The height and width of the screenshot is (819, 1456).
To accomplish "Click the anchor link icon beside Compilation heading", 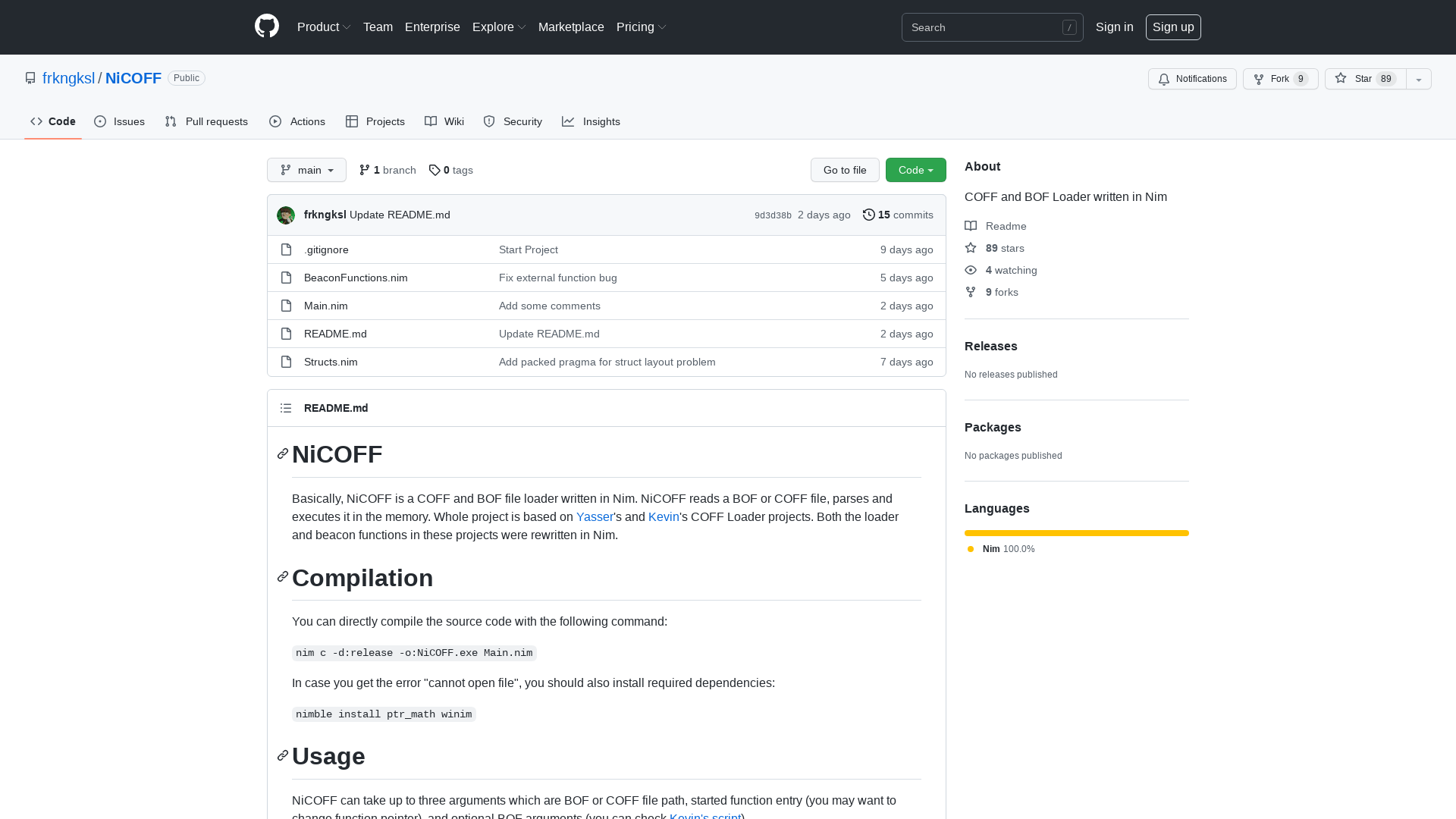I will [282, 577].
